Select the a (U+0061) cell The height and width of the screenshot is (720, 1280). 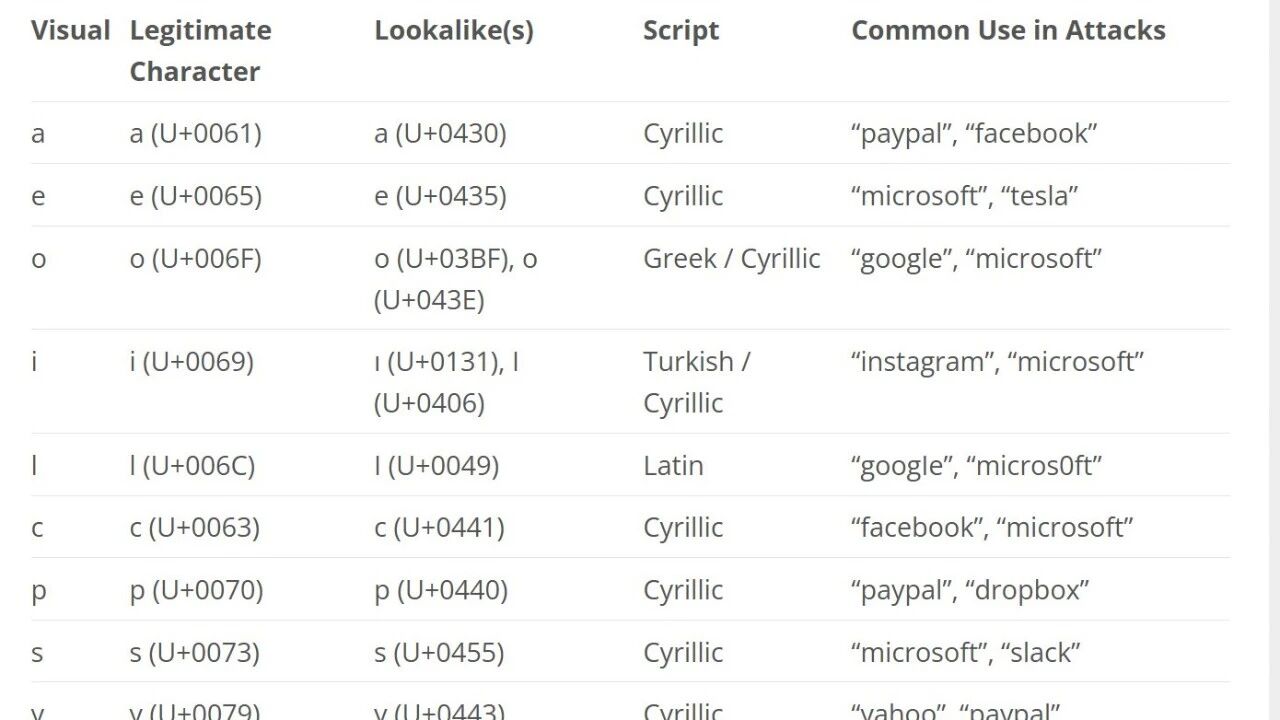click(x=196, y=133)
